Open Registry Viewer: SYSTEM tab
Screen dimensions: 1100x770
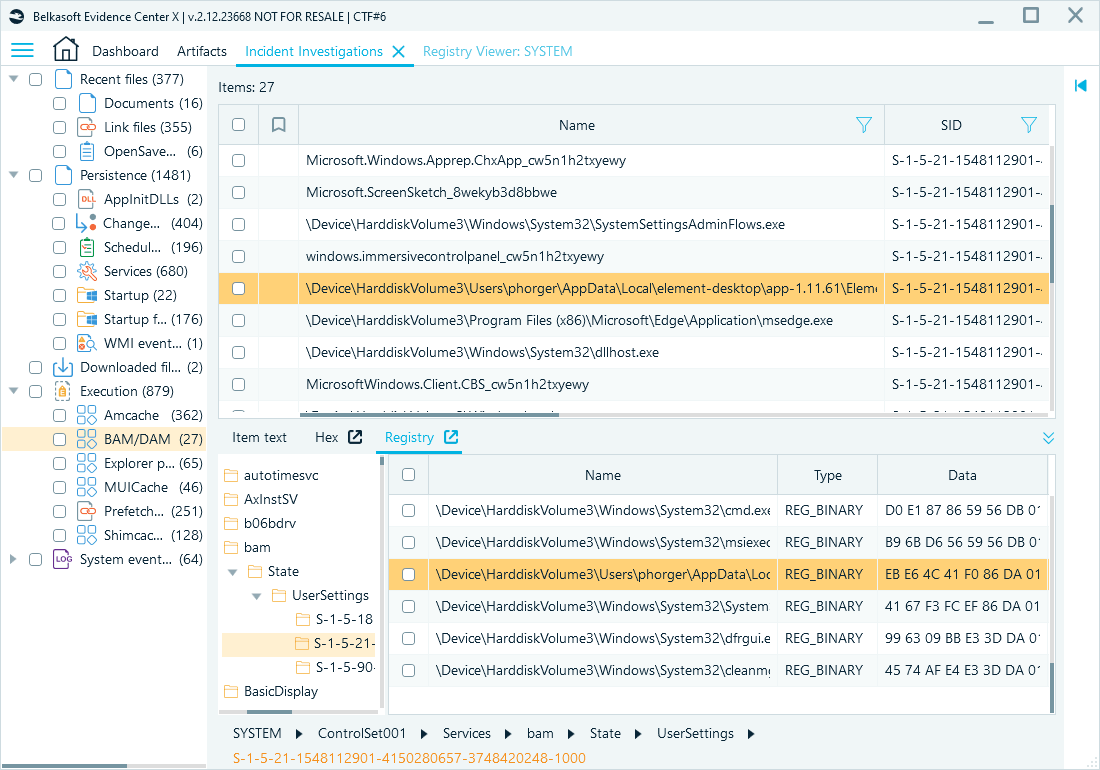click(x=497, y=51)
